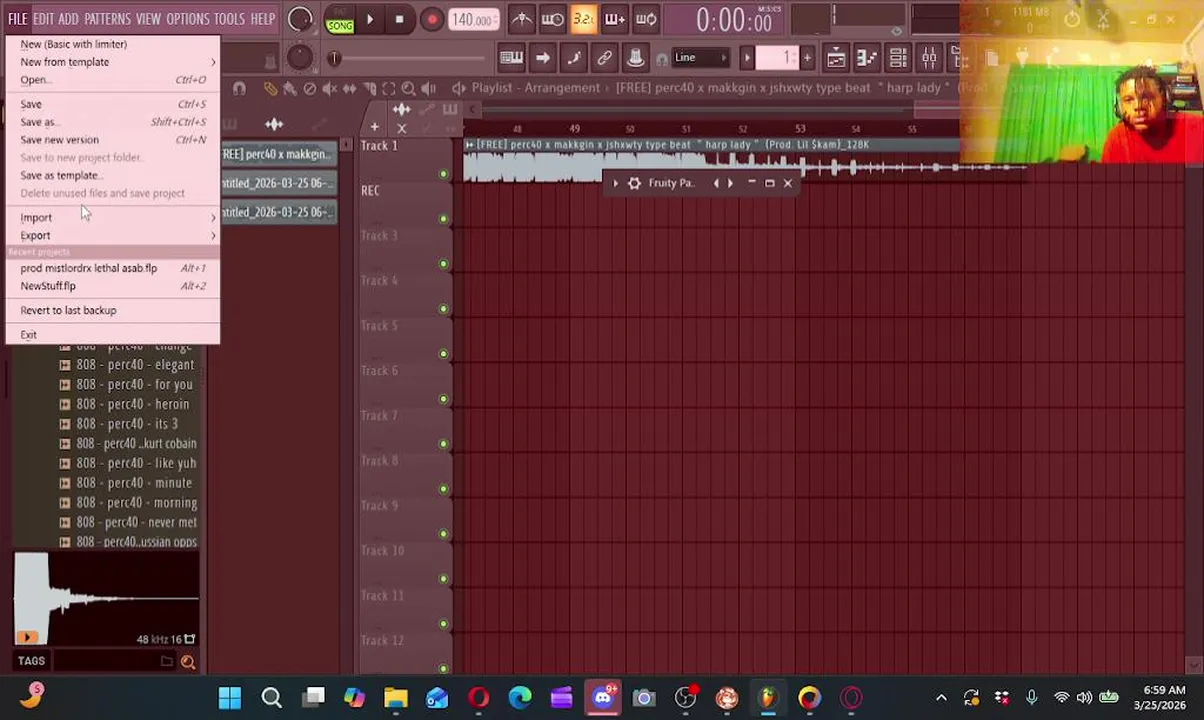Click the Playlist playback speaker tool

[428, 89]
